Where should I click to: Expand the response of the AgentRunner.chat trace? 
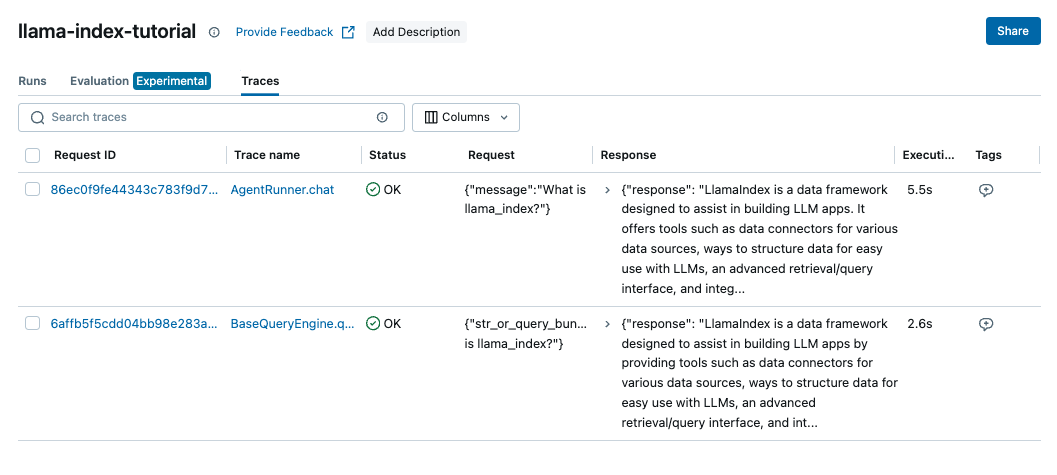pos(608,189)
